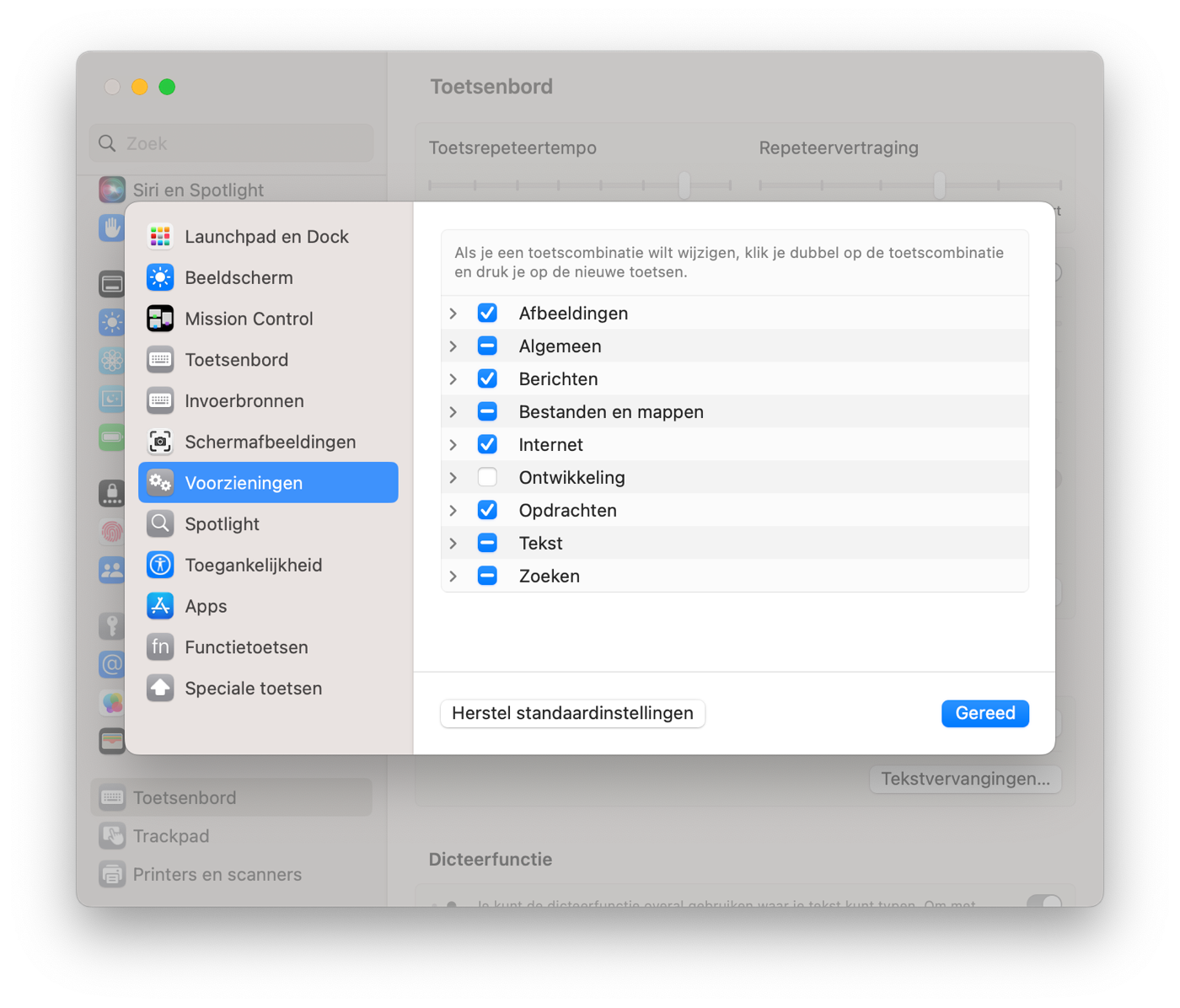Expand the Bestanden en mappen chevron

click(x=453, y=412)
